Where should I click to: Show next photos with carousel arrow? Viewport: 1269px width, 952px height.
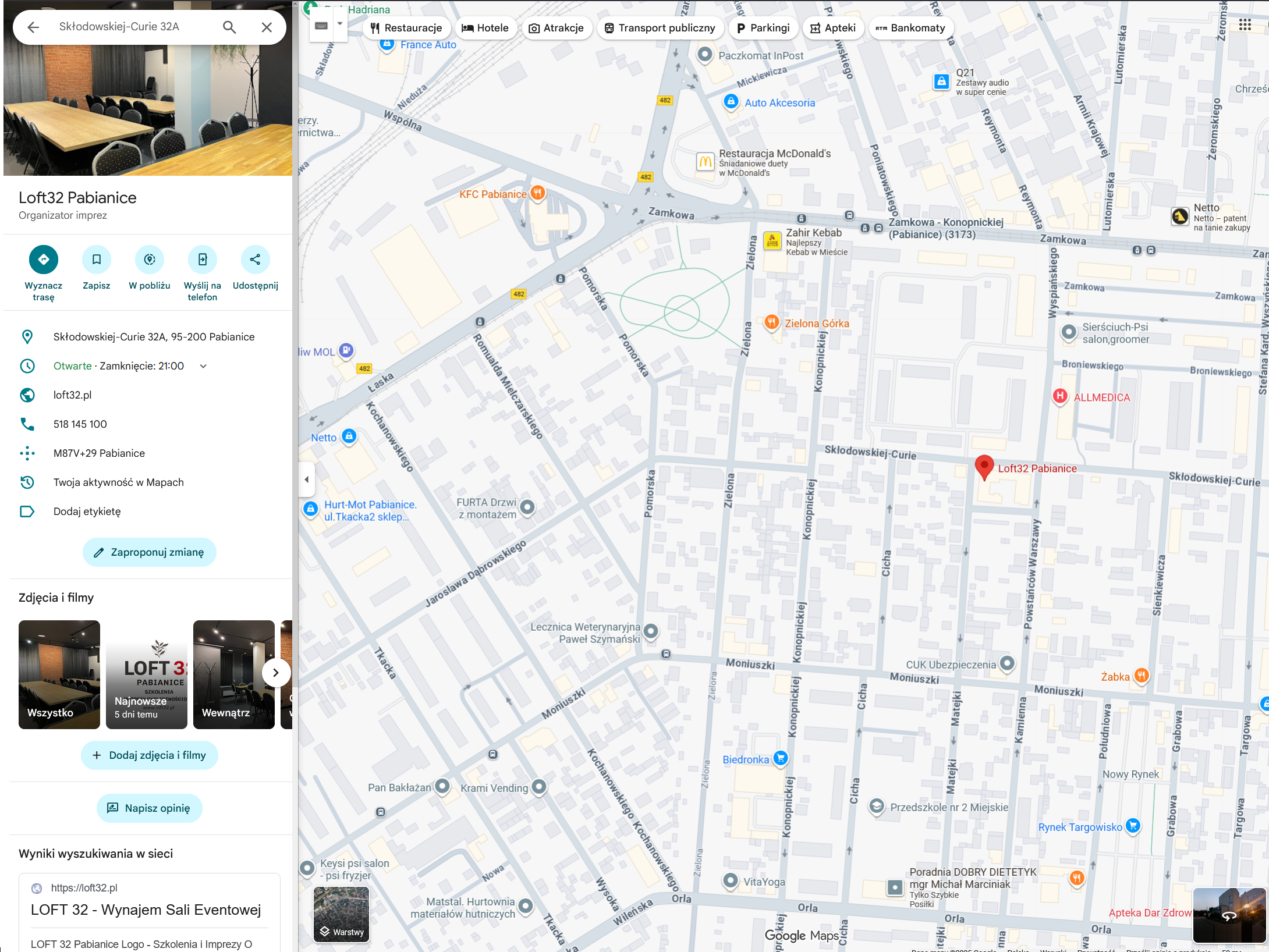tap(276, 673)
